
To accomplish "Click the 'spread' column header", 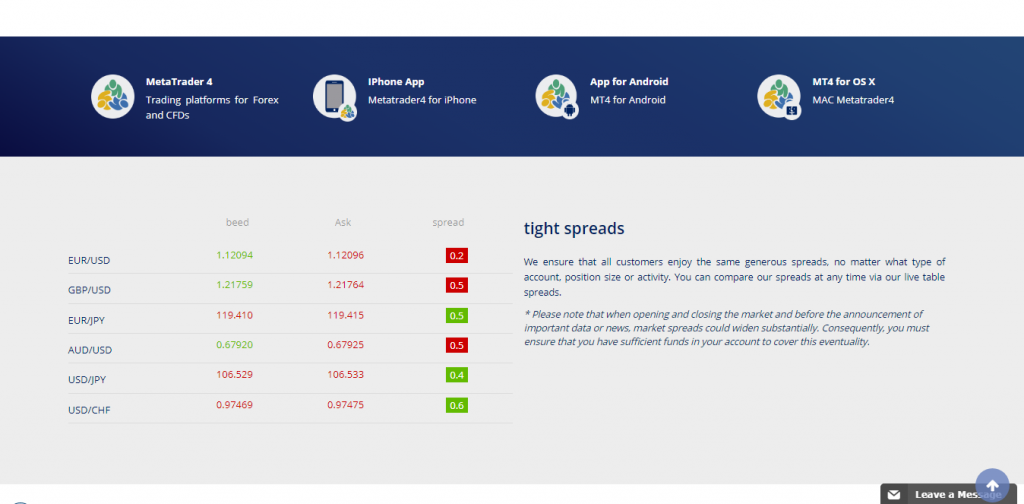I will pos(448,222).
